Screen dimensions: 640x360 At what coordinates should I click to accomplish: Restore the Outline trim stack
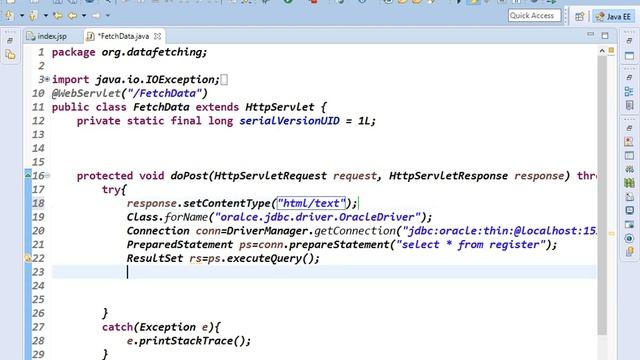click(629, 77)
